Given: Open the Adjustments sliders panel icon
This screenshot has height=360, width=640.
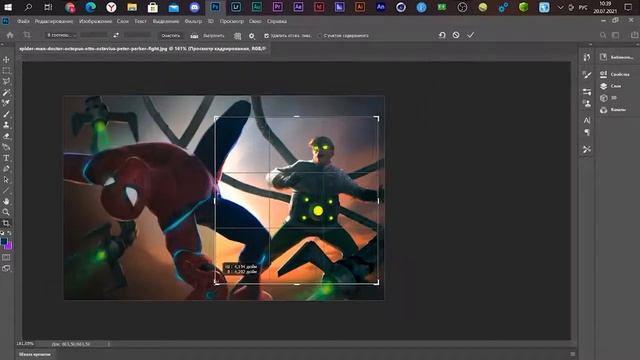Looking at the screenshot, I should 587,91.
